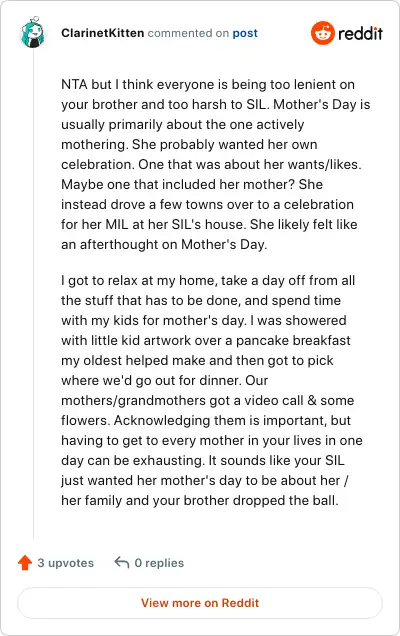Viewport: 400px width, 636px height.
Task: Click the line starting "mothers/grandmothers got a video"
Action: click(x=208, y=400)
